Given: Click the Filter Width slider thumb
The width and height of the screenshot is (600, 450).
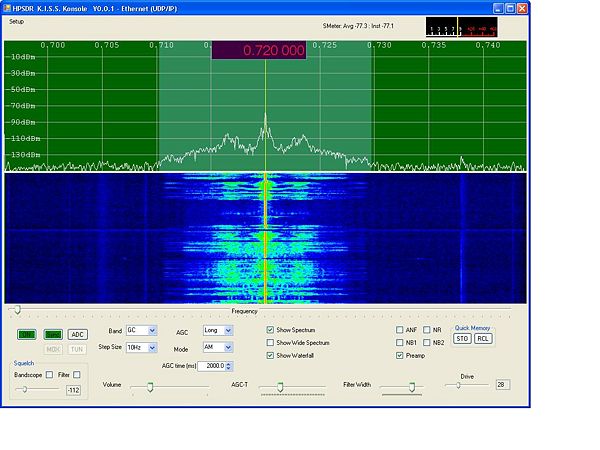Looking at the screenshot, I should 411,386.
